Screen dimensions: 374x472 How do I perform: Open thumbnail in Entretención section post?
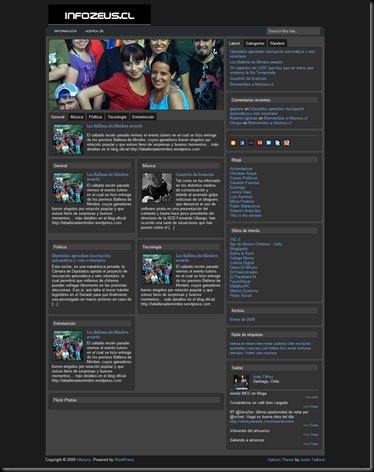pyautogui.click(x=68, y=346)
